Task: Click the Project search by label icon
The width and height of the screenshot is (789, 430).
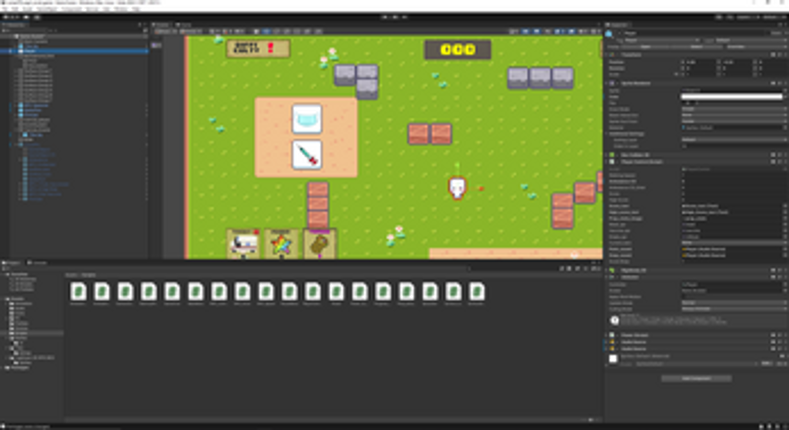Action: [x=578, y=269]
